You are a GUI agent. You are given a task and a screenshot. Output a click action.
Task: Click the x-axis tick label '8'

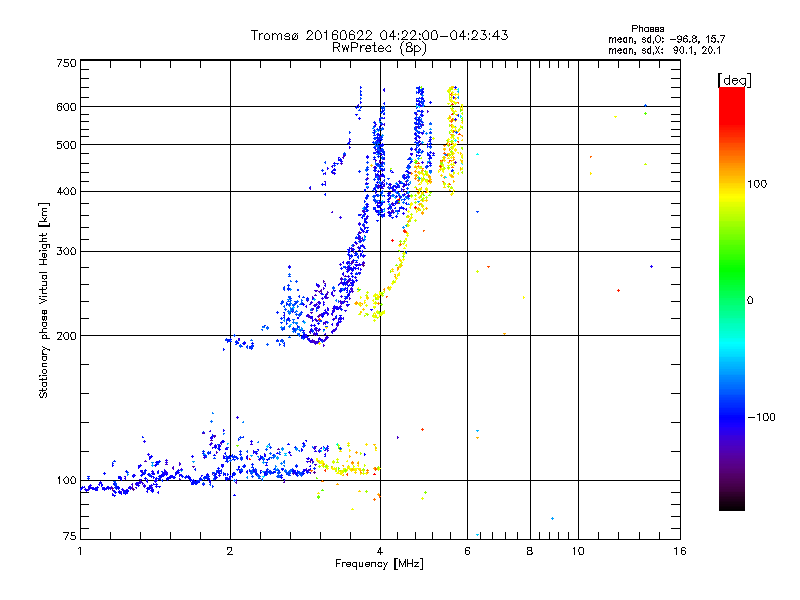point(530,551)
